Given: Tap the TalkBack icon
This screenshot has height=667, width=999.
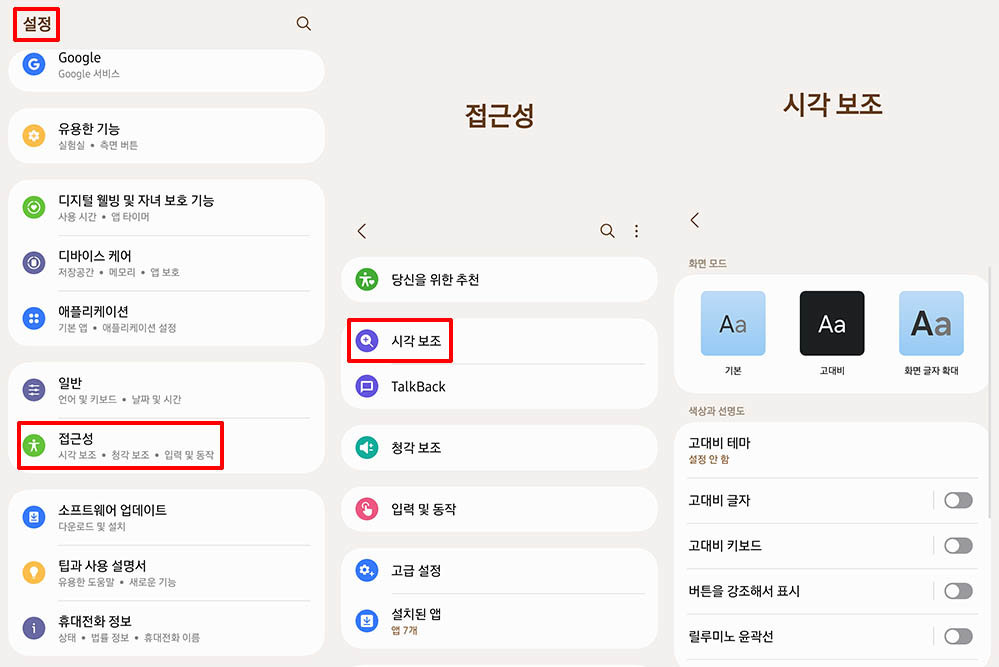Looking at the screenshot, I should 367,387.
